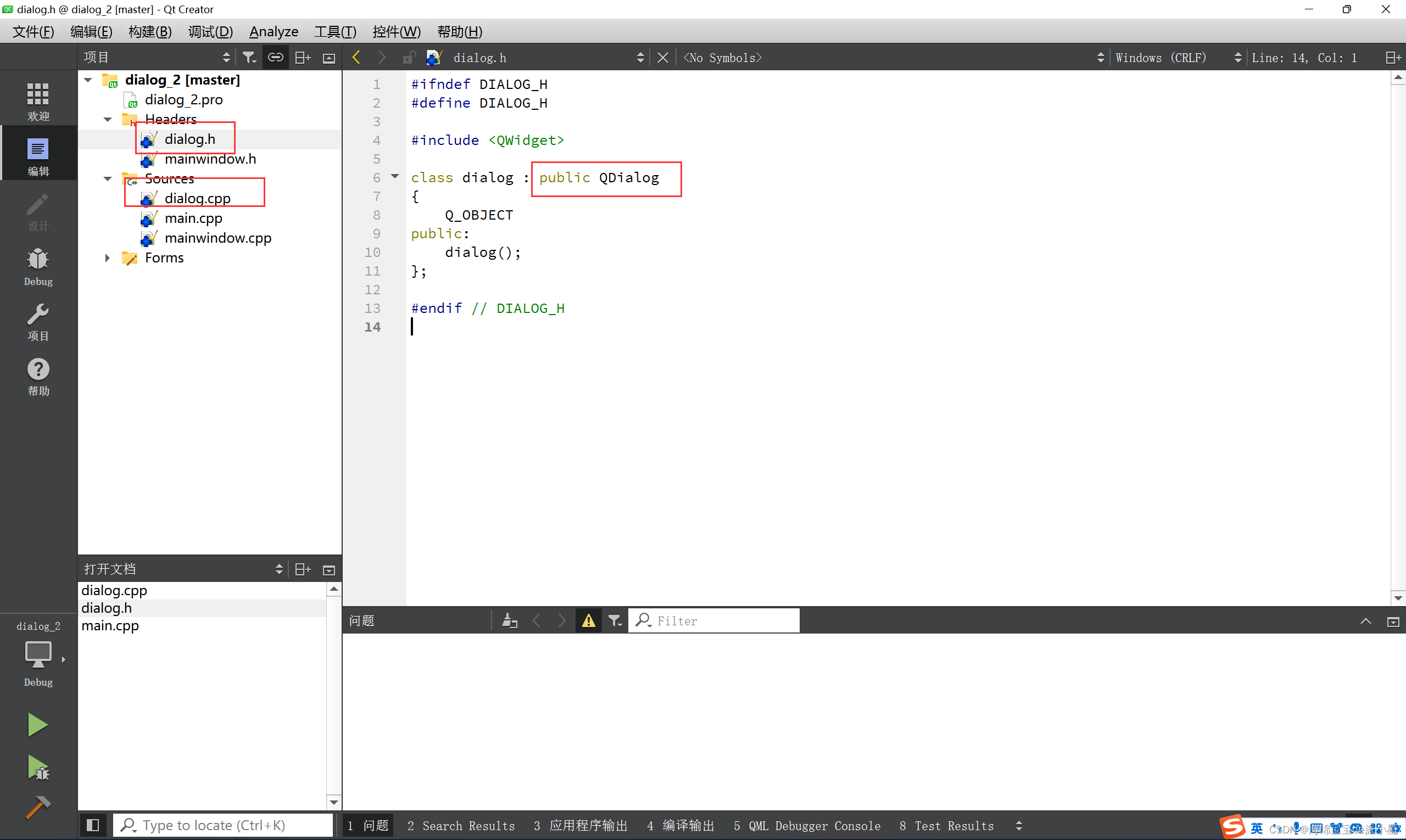
Task: Open issues category filter funnel
Action: [615, 621]
